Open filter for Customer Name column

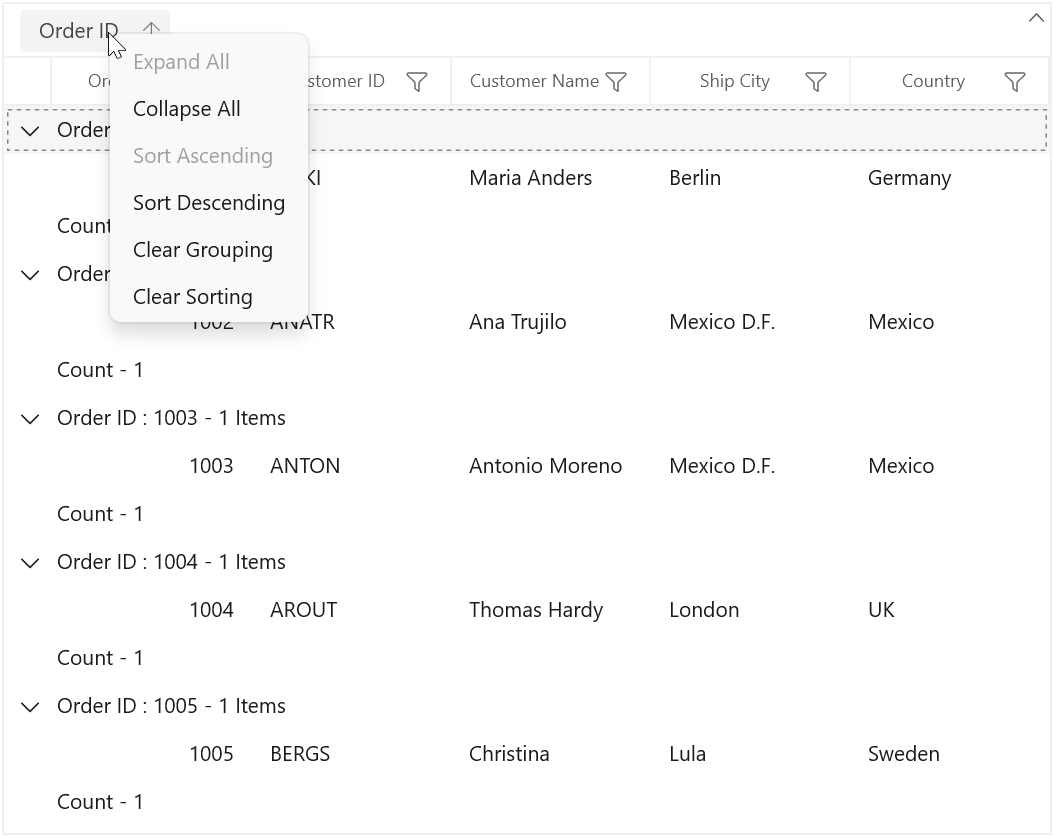point(616,82)
